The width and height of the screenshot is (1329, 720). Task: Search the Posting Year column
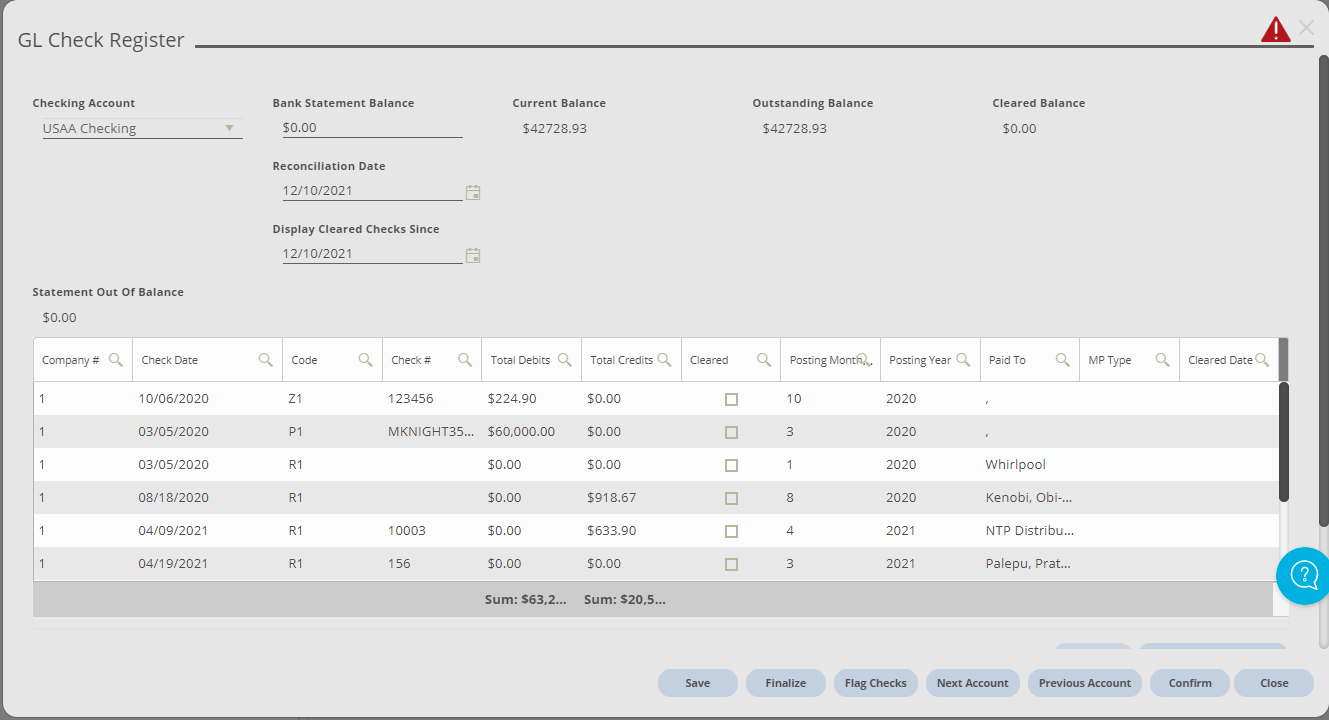pos(963,360)
